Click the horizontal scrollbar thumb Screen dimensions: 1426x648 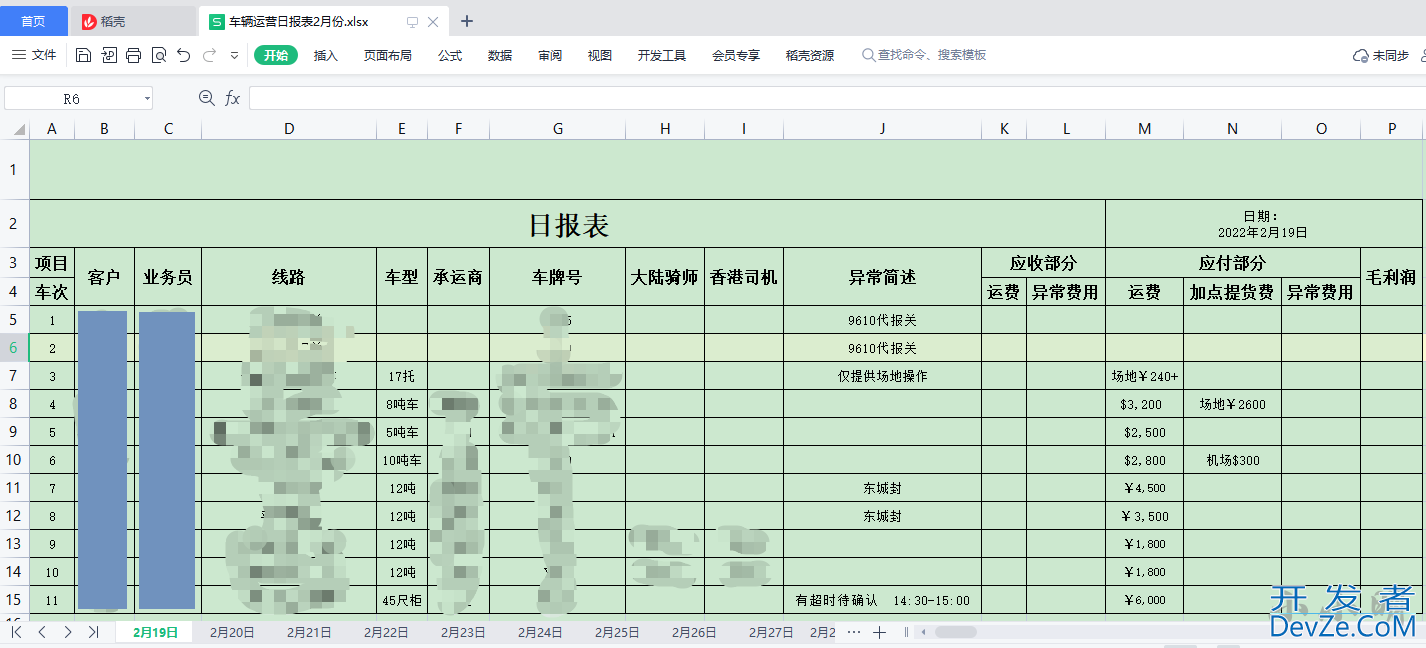pos(955,632)
